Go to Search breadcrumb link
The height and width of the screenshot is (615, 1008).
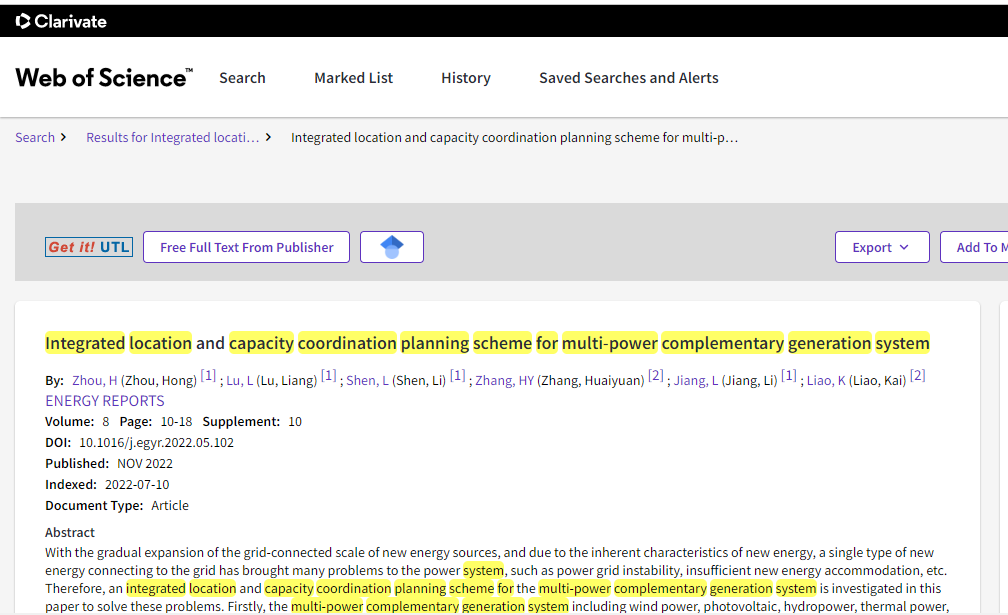tap(35, 138)
